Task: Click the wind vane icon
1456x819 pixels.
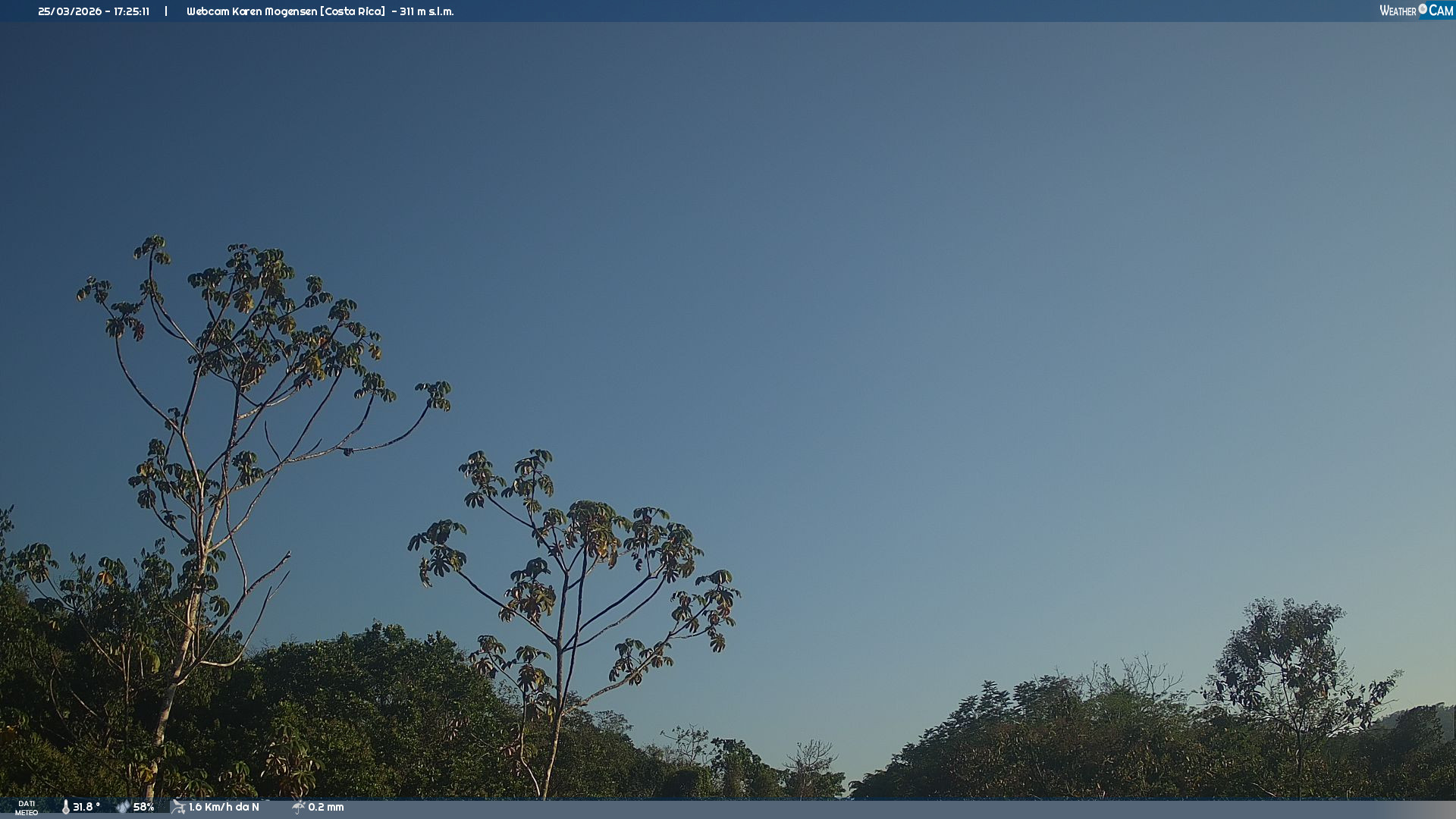Action: [178, 807]
